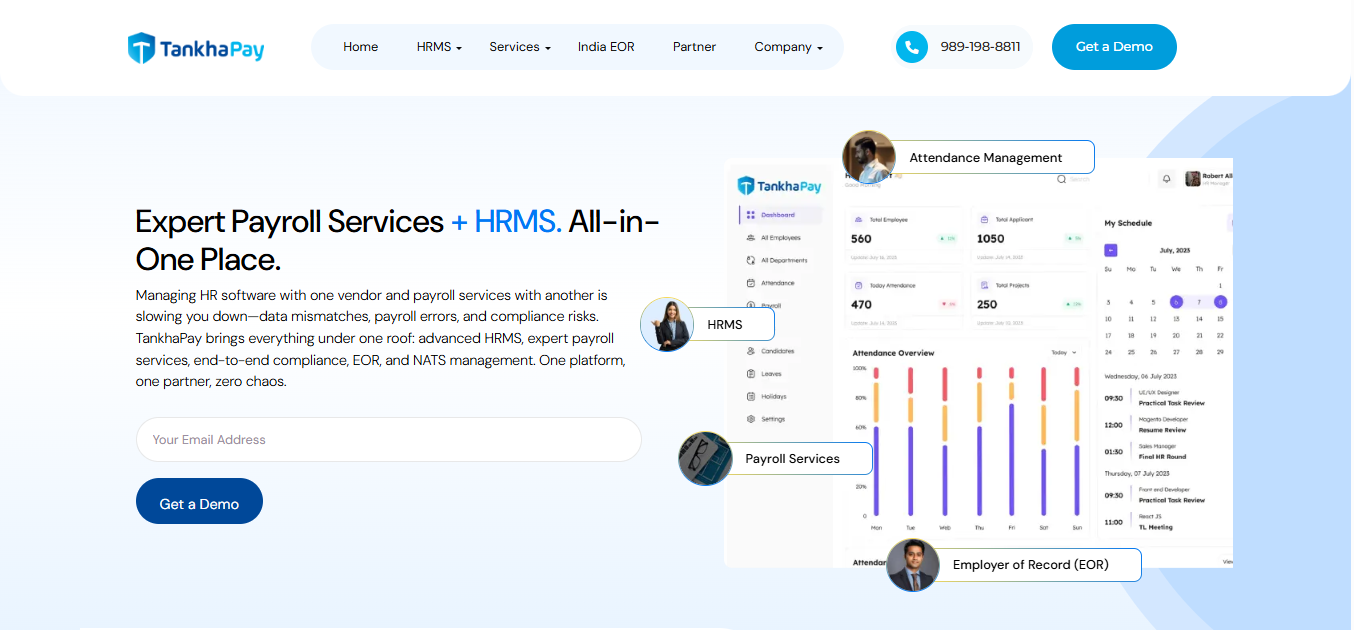Click Robert's profile avatar in dashboard
Viewport: 1354px width, 630px height.
coord(1193,179)
